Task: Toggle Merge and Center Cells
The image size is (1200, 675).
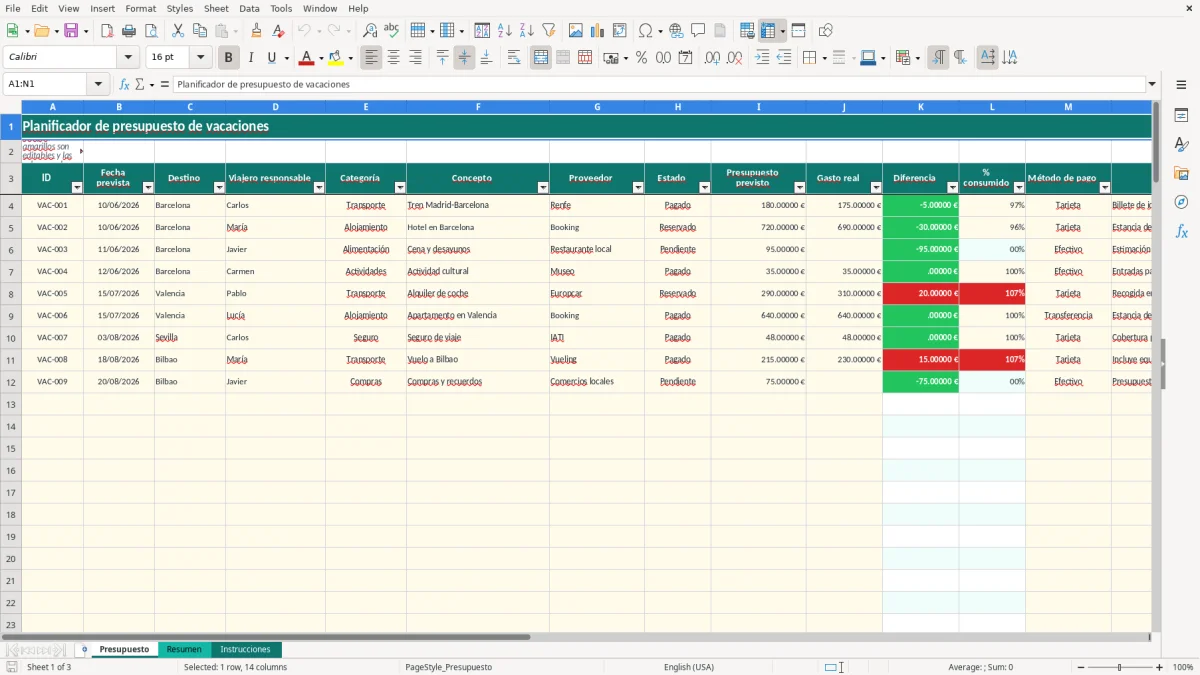Action: pos(541,58)
